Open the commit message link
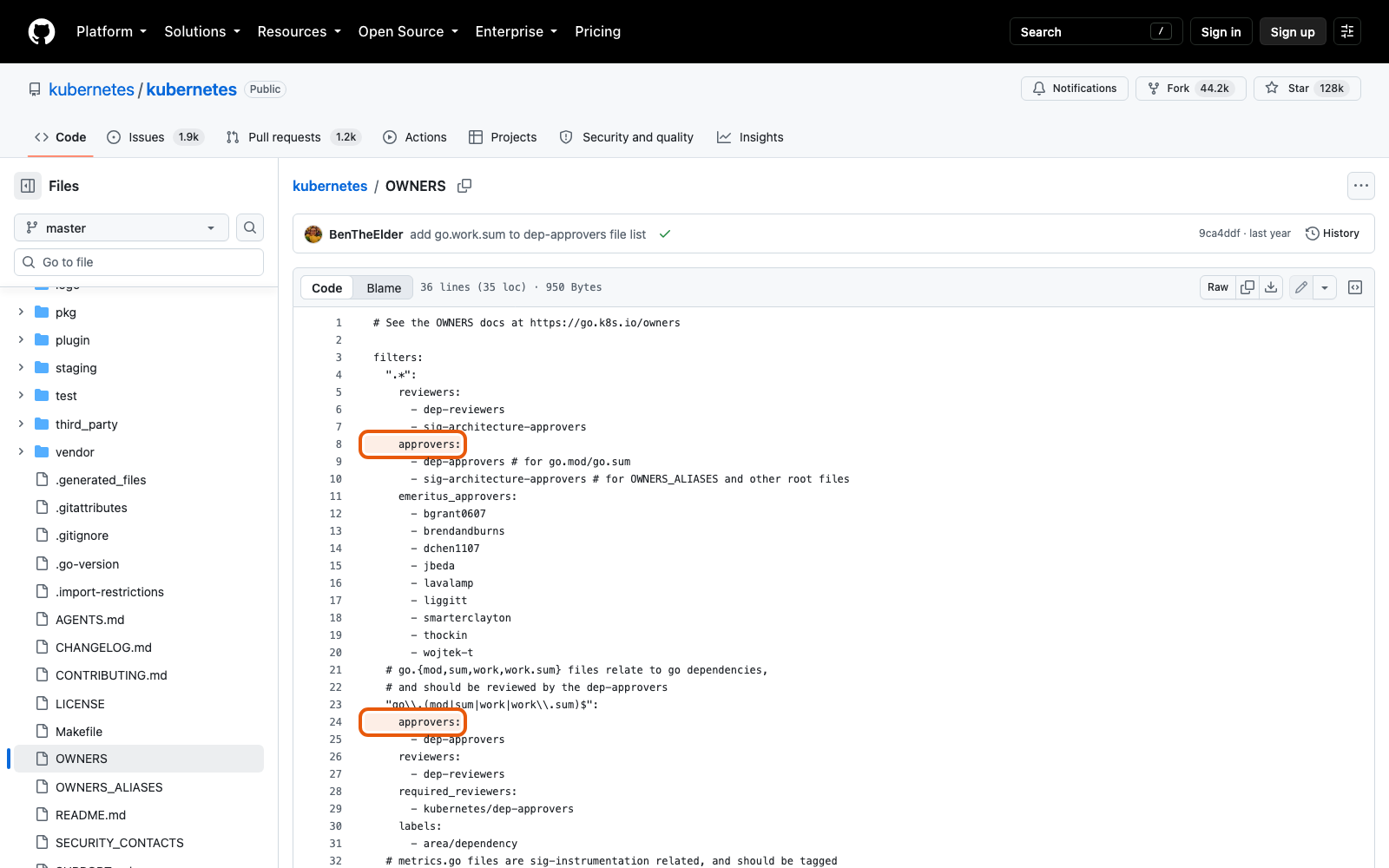 (x=528, y=234)
